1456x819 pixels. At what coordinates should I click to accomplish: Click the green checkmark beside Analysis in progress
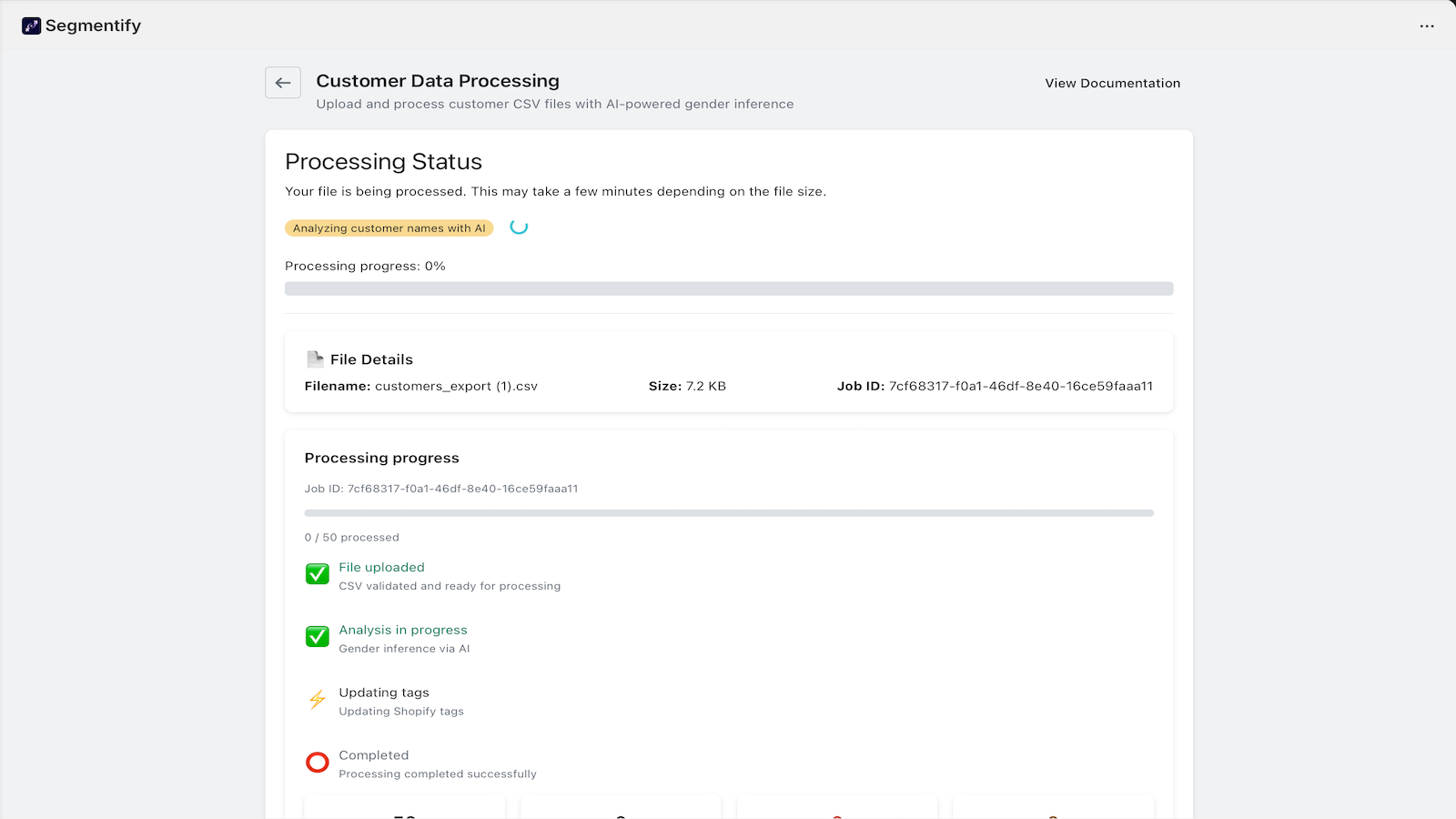[x=317, y=637]
